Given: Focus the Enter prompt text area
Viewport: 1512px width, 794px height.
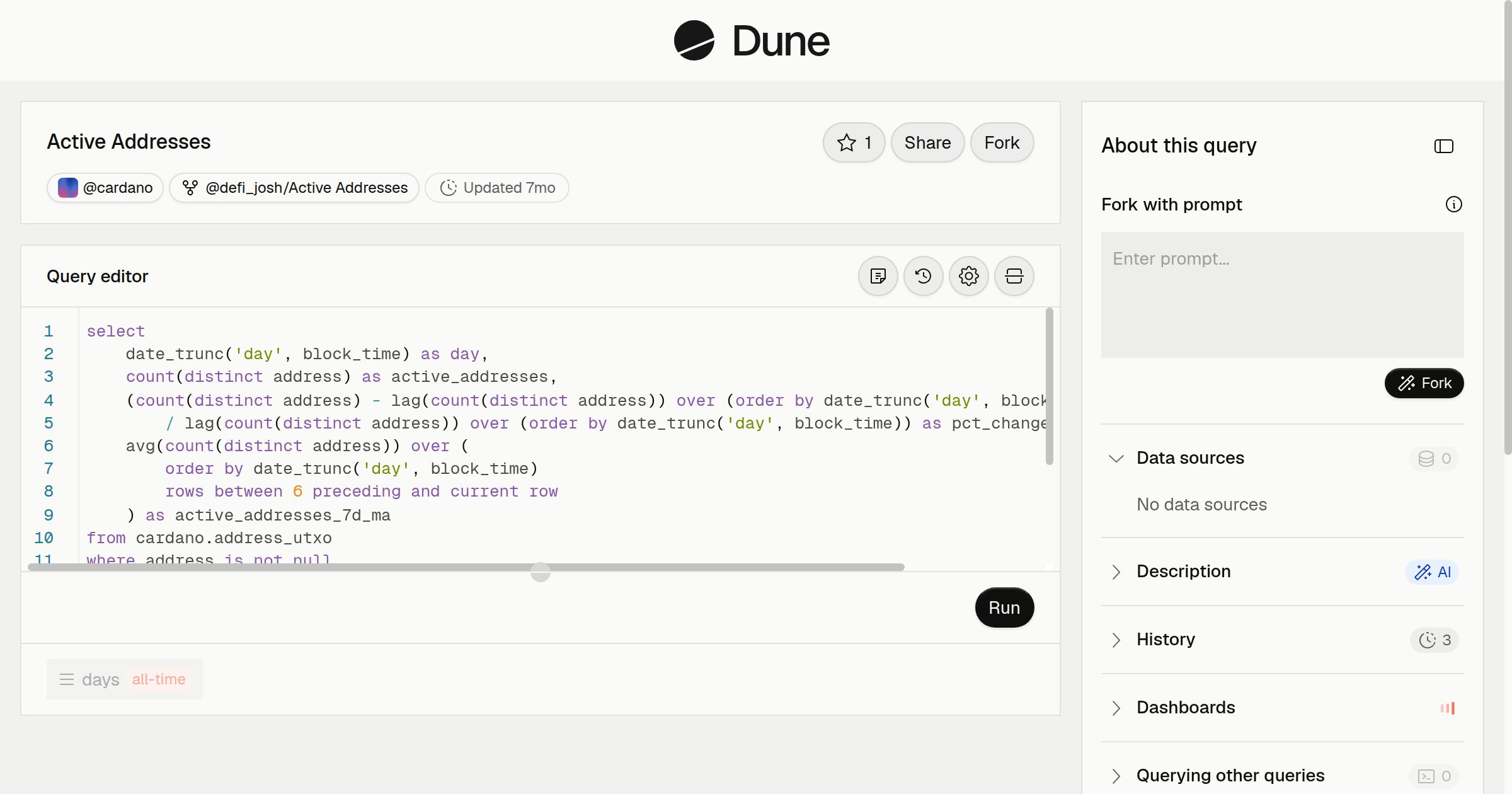Looking at the screenshot, I should [x=1283, y=295].
